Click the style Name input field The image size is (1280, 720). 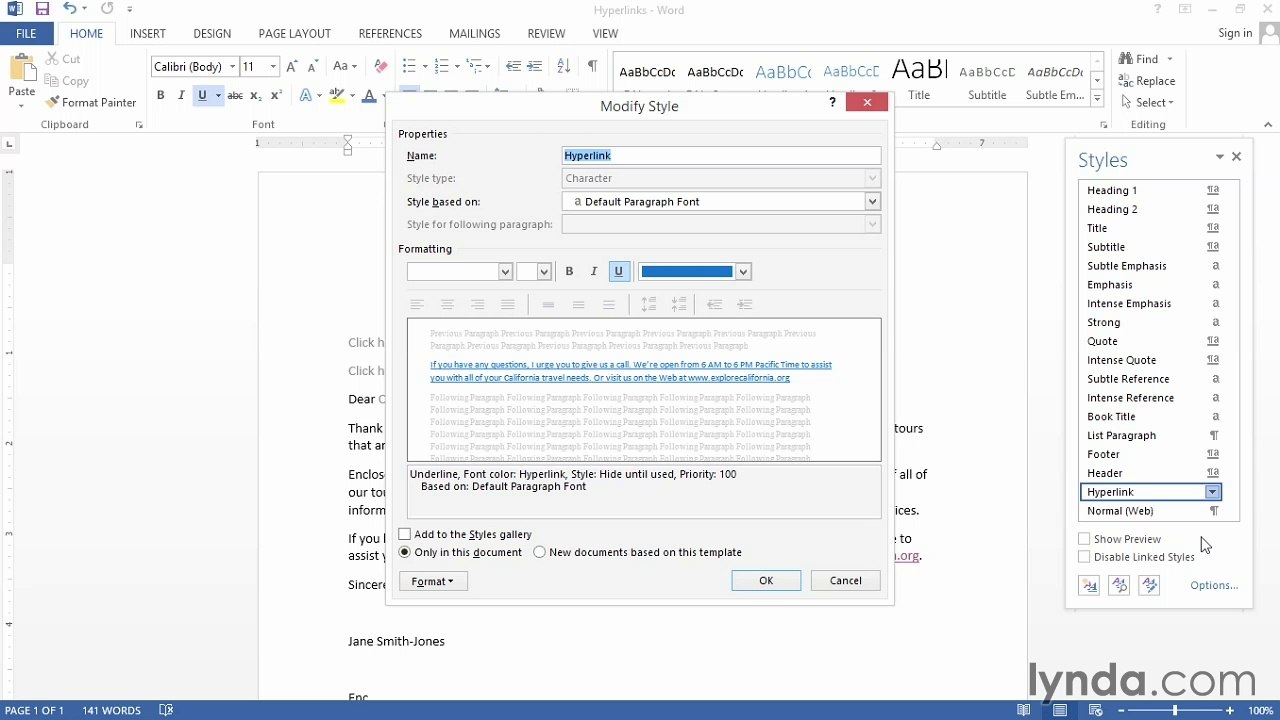coord(721,156)
